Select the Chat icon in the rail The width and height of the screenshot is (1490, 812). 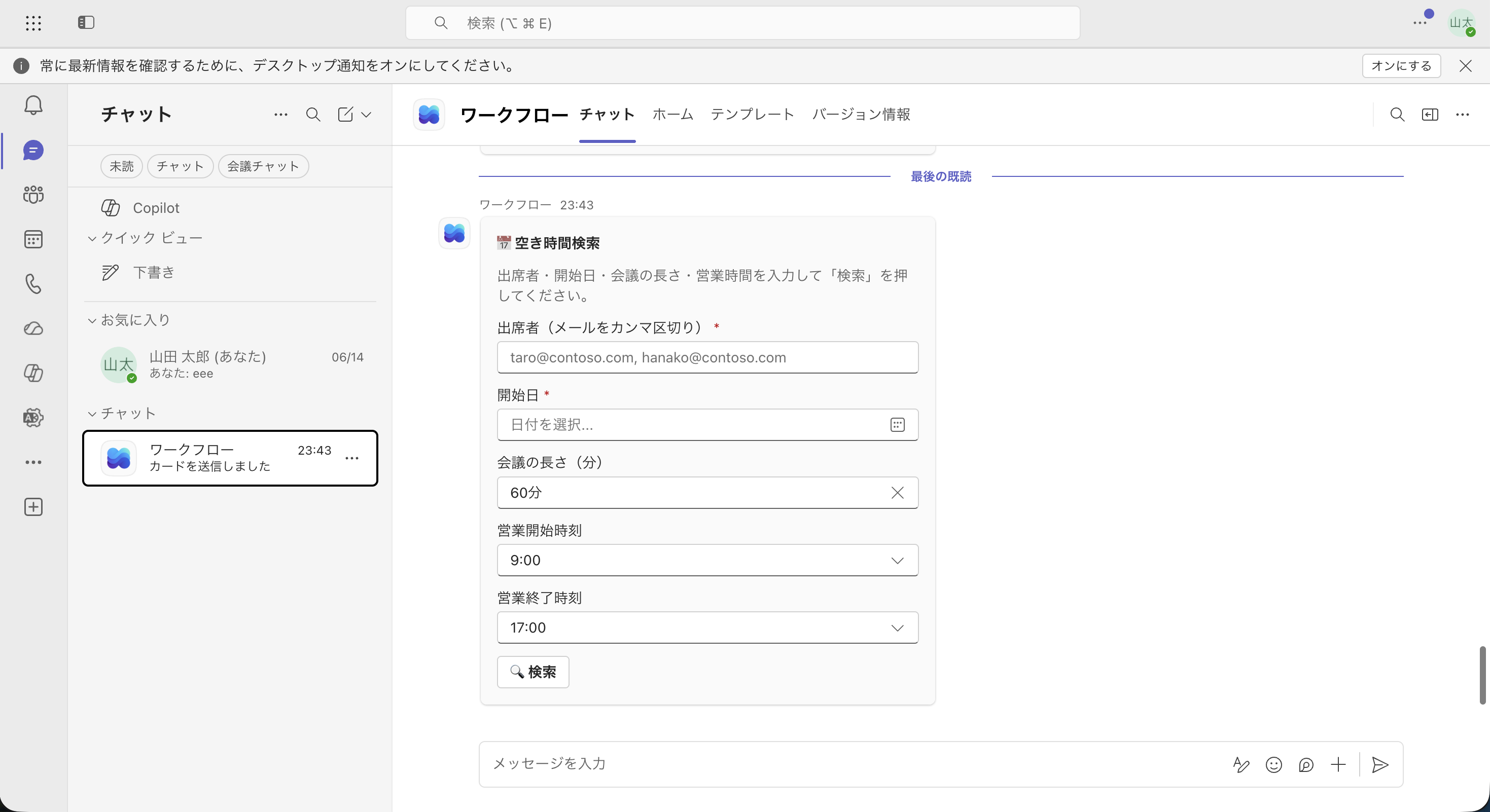[x=33, y=150]
